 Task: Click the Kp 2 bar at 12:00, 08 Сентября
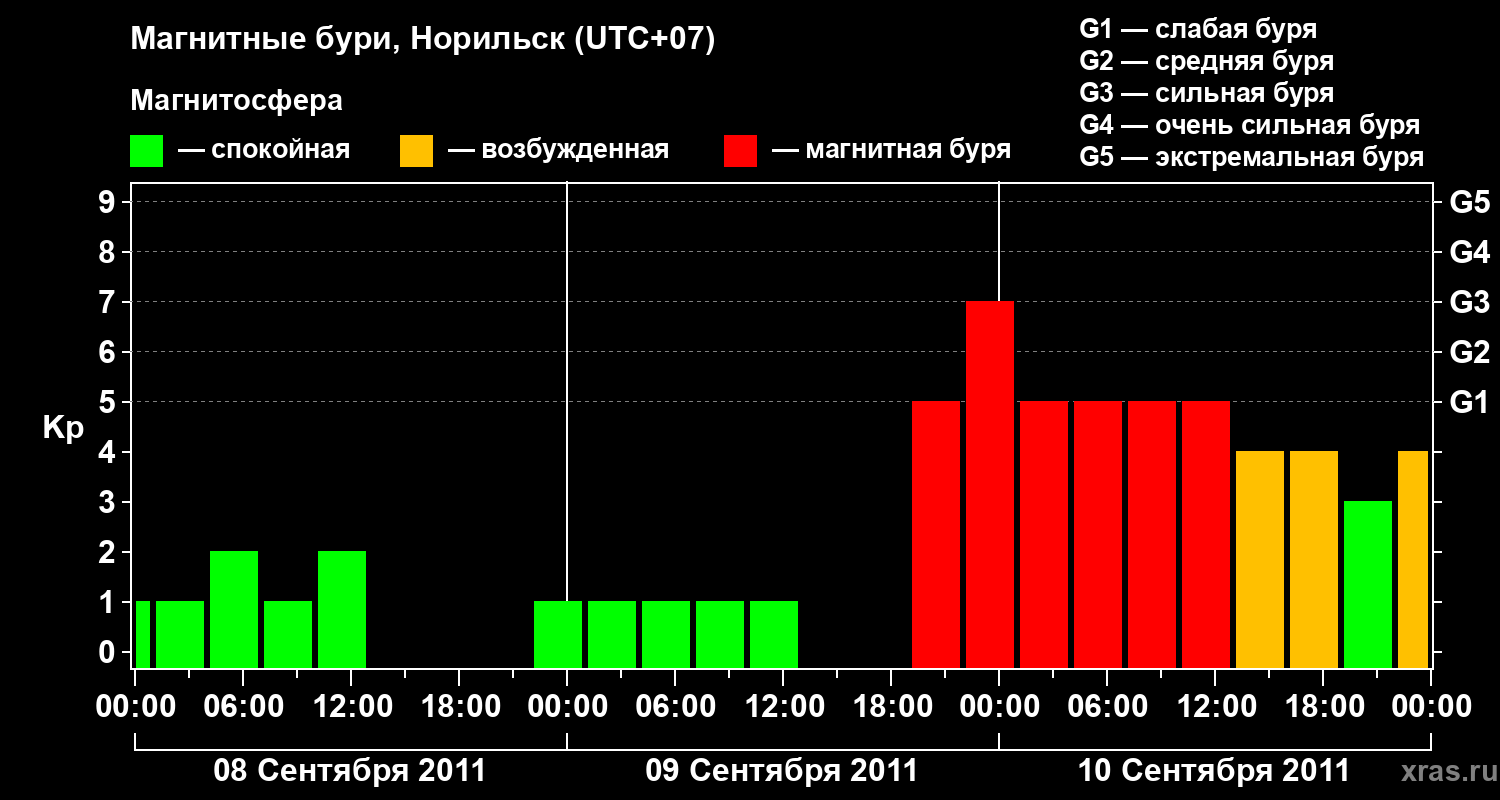(x=342, y=609)
